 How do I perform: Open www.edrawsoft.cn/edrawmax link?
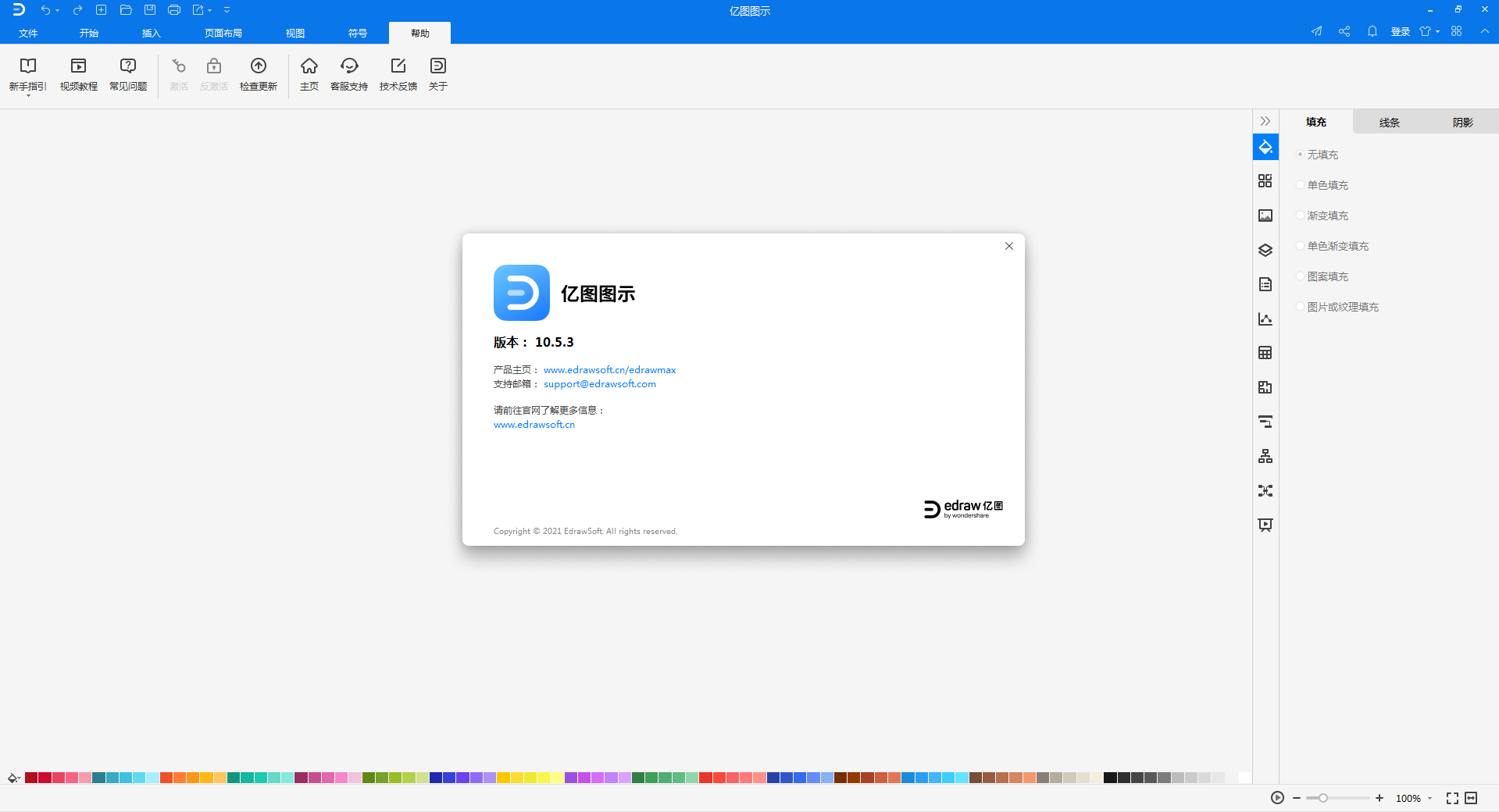610,369
